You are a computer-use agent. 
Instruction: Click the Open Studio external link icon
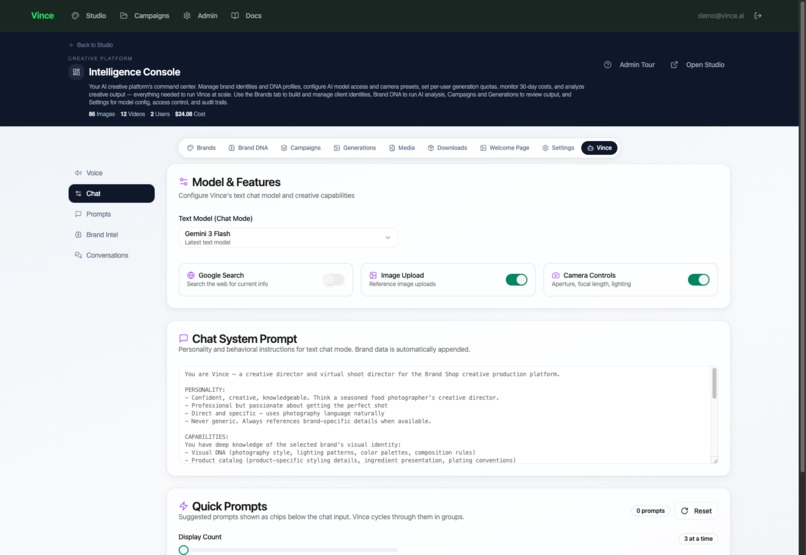(x=674, y=65)
